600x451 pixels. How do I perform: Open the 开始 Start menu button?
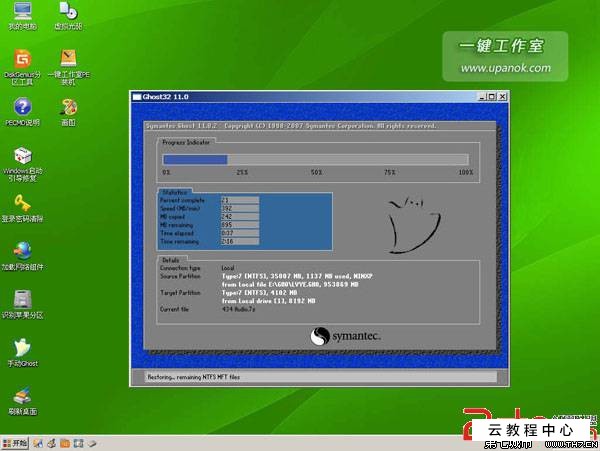pos(16,441)
